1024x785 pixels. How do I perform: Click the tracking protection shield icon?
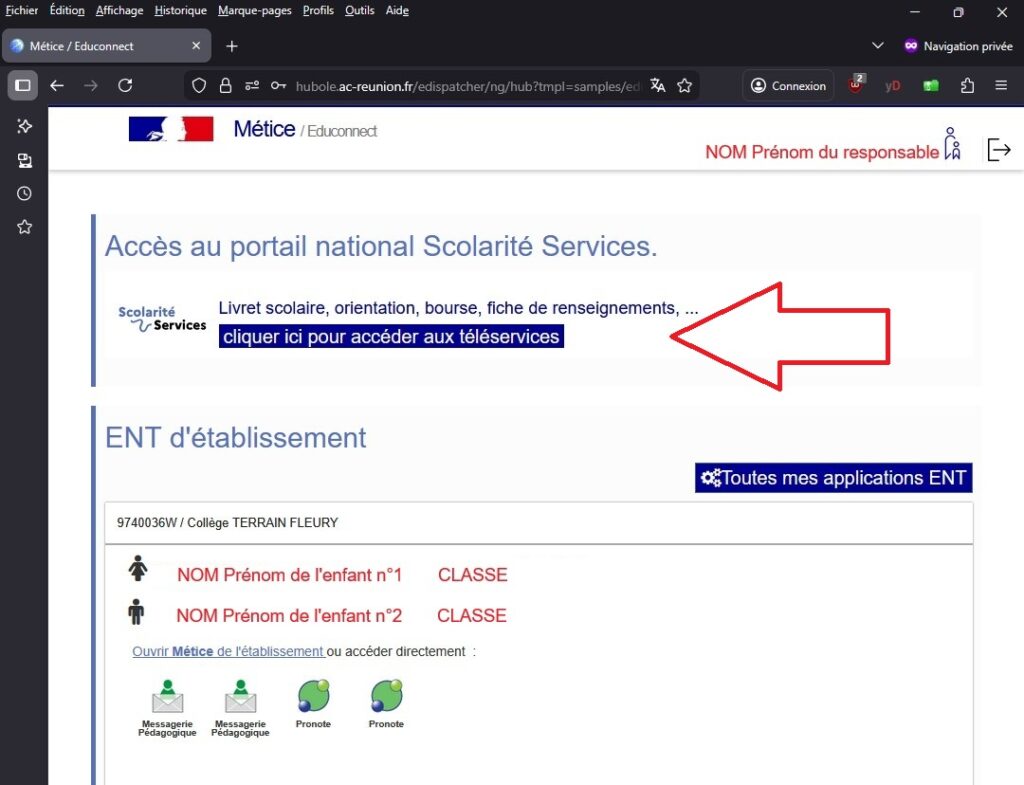coord(199,86)
